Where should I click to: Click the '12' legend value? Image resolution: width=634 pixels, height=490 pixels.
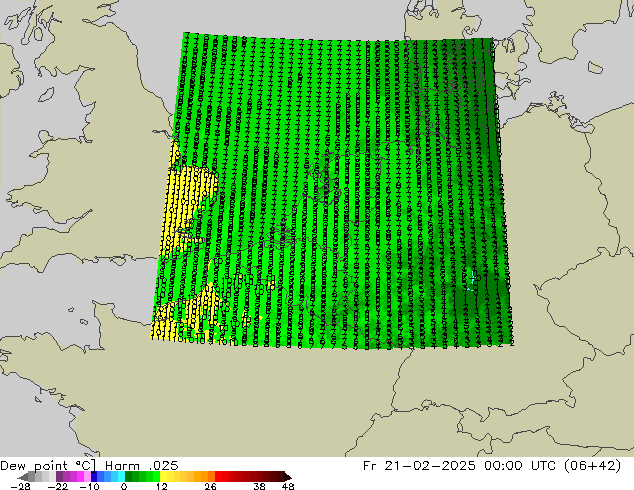pos(162,486)
